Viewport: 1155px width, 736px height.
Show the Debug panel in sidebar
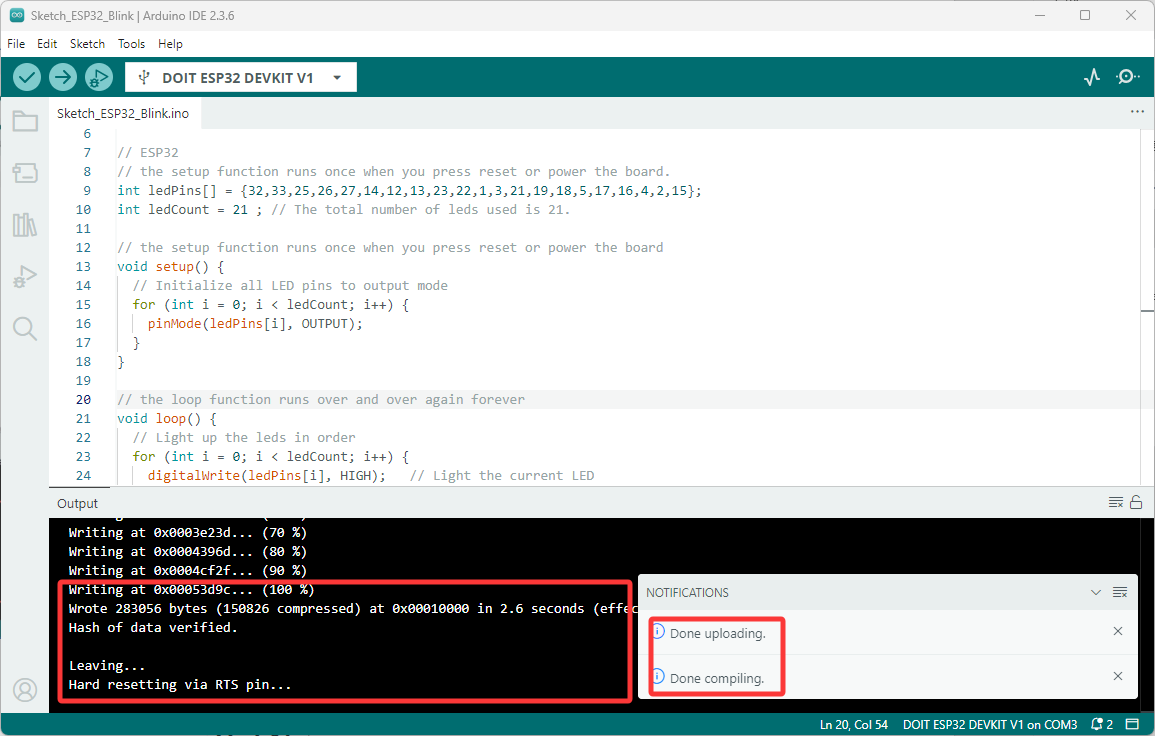coord(25,277)
